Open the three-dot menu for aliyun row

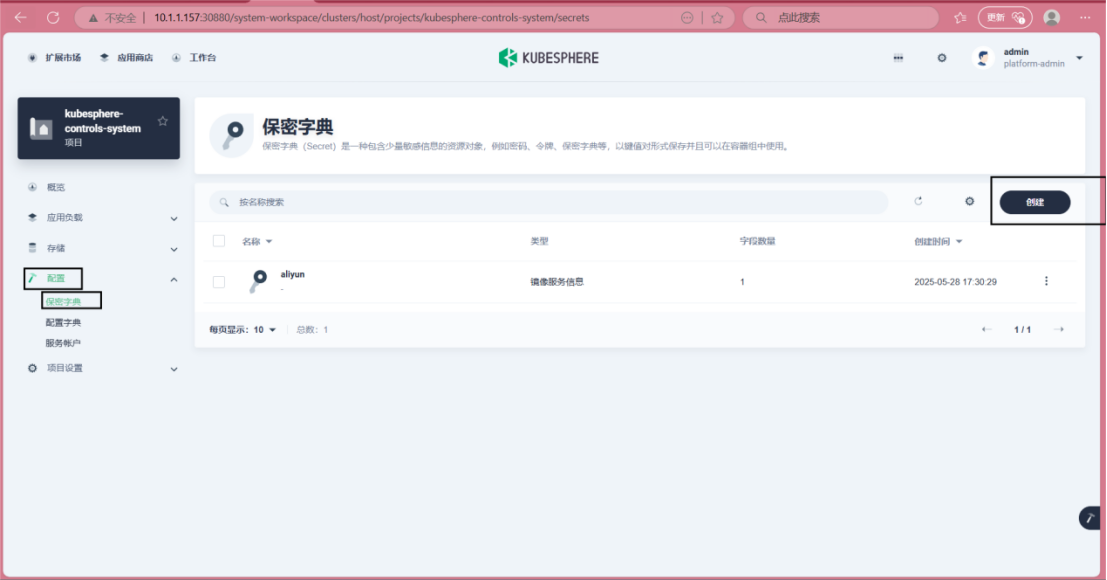click(x=1046, y=281)
